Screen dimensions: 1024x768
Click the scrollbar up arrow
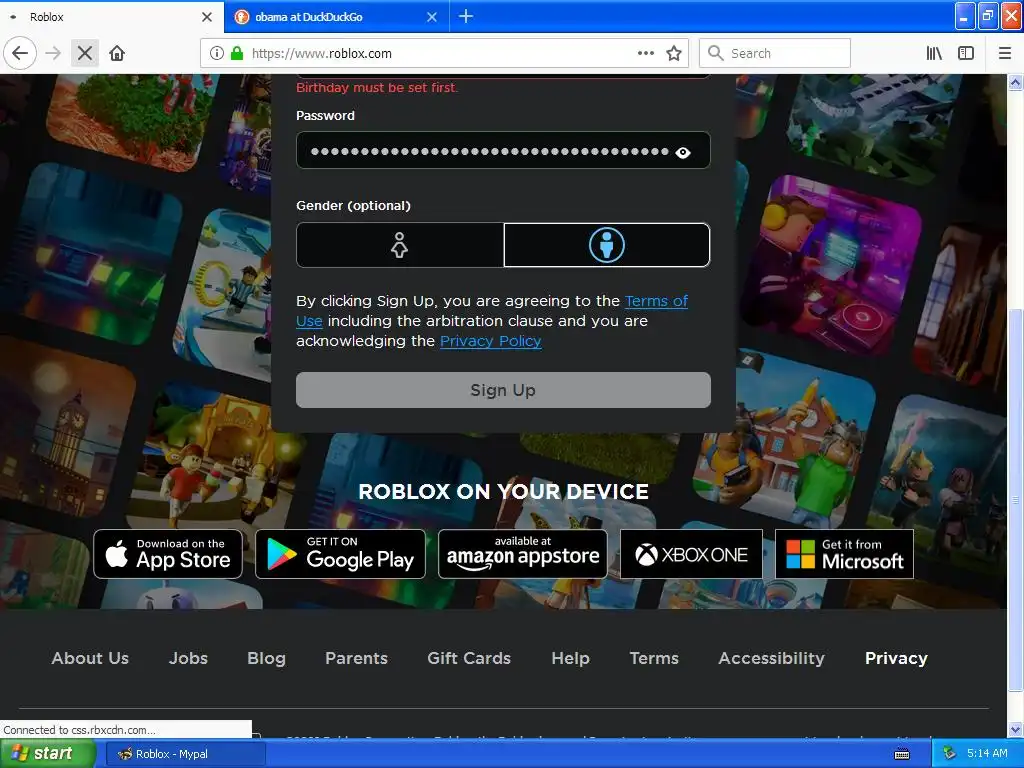(1015, 82)
